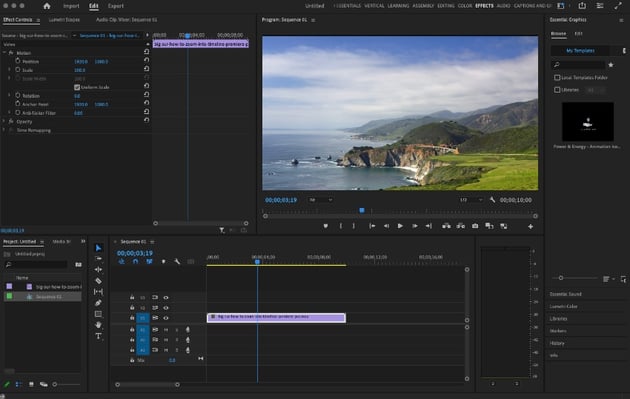Click Go to Out point button
The width and height of the screenshot is (630, 399).
(429, 226)
